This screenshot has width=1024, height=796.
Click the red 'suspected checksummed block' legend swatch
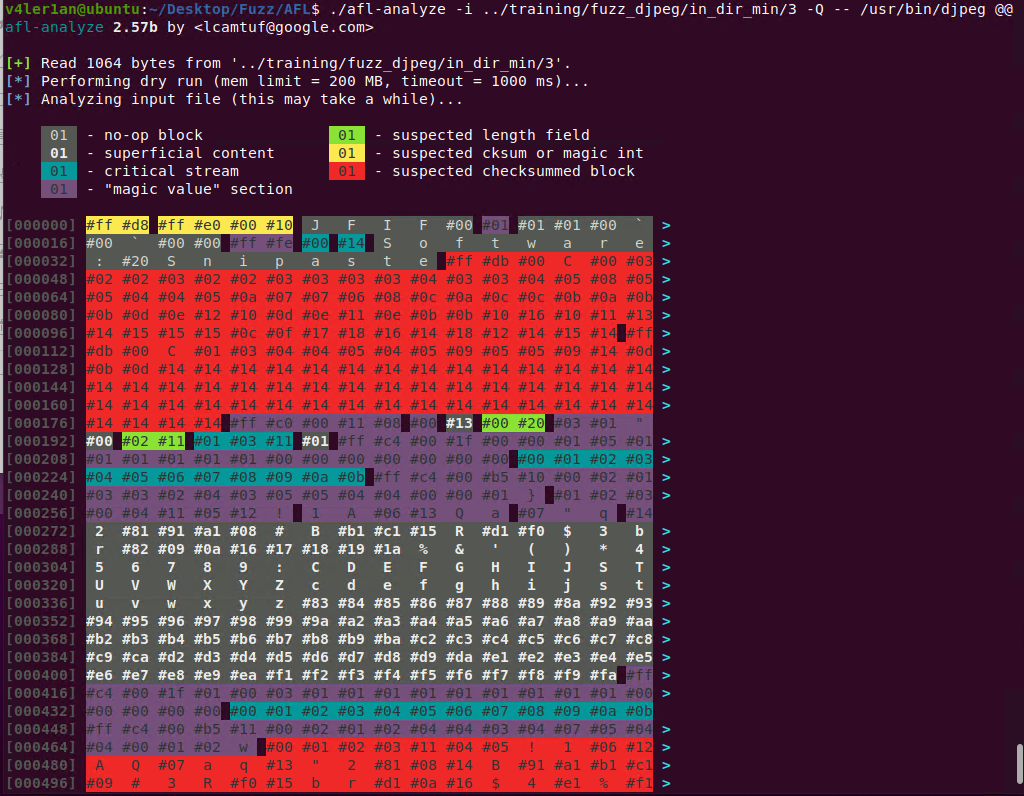(347, 171)
